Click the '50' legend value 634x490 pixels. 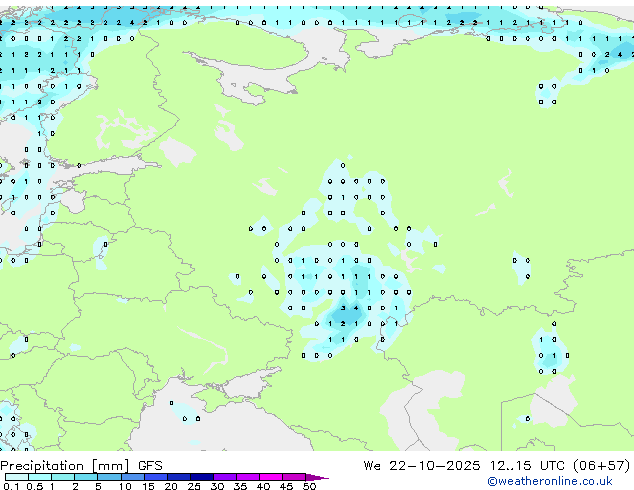309,486
